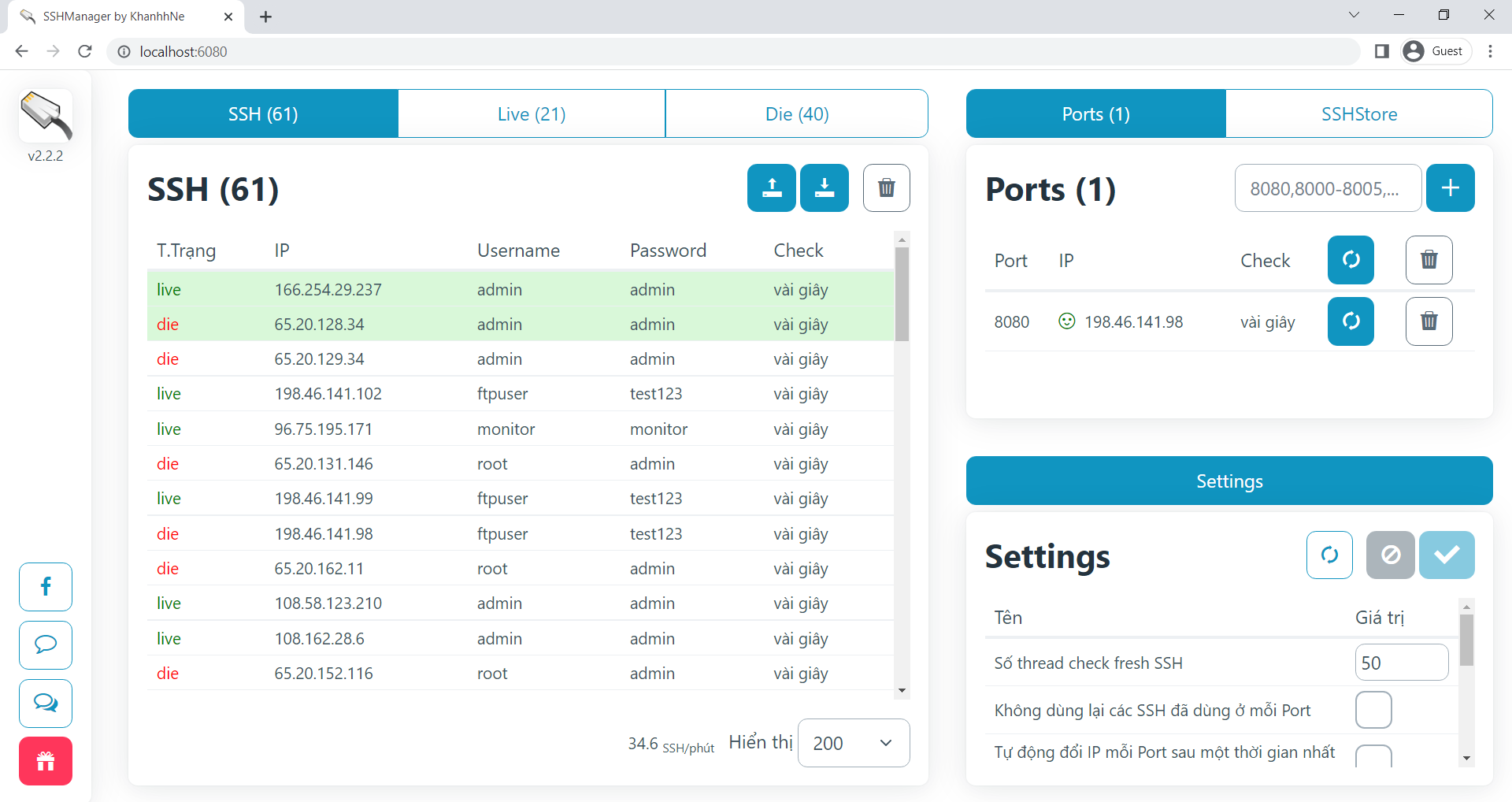The height and width of the screenshot is (802, 1512).
Task: View site information icon in address bar
Action: point(124,51)
